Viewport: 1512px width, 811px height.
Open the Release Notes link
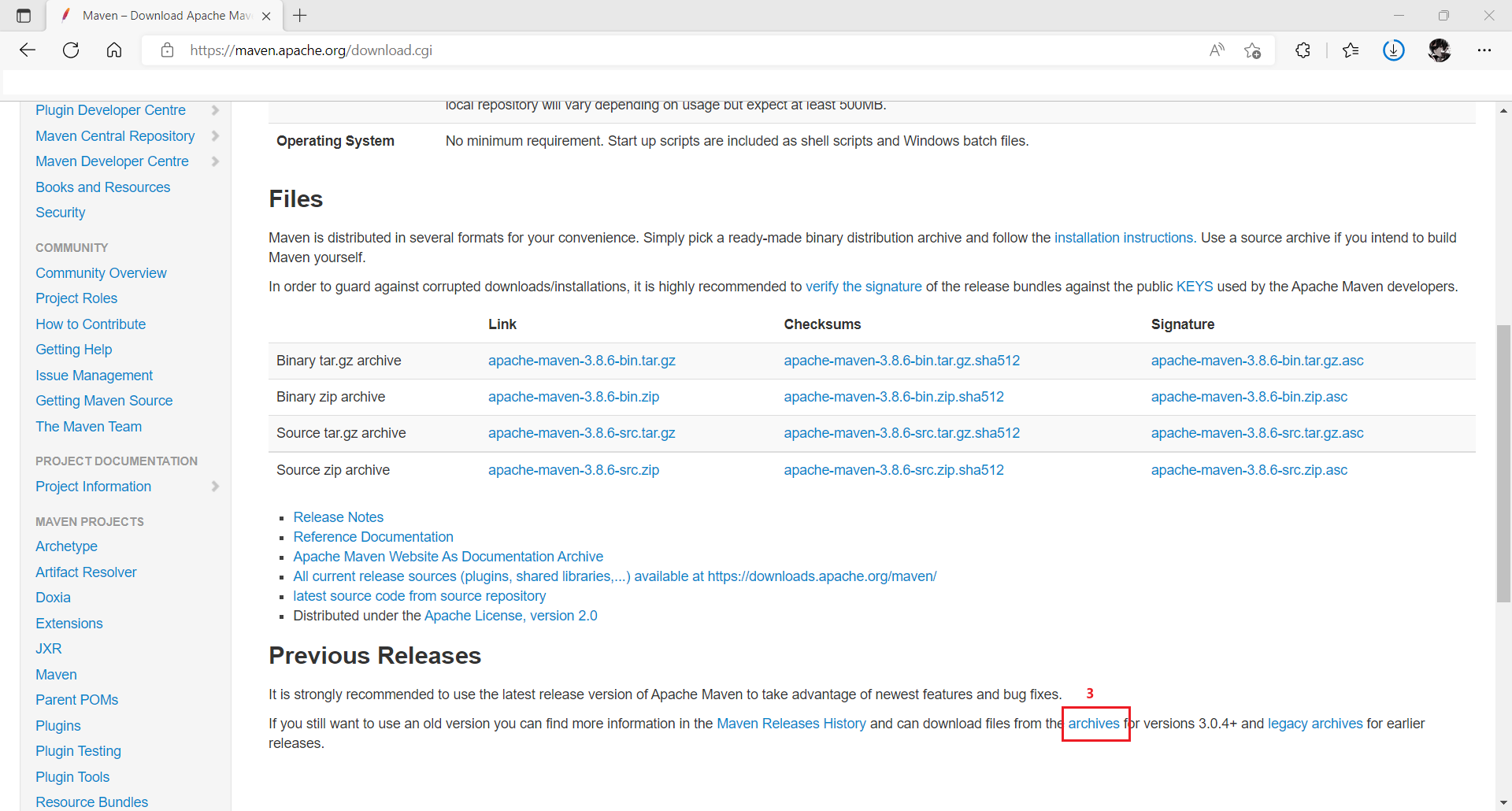pyautogui.click(x=338, y=517)
